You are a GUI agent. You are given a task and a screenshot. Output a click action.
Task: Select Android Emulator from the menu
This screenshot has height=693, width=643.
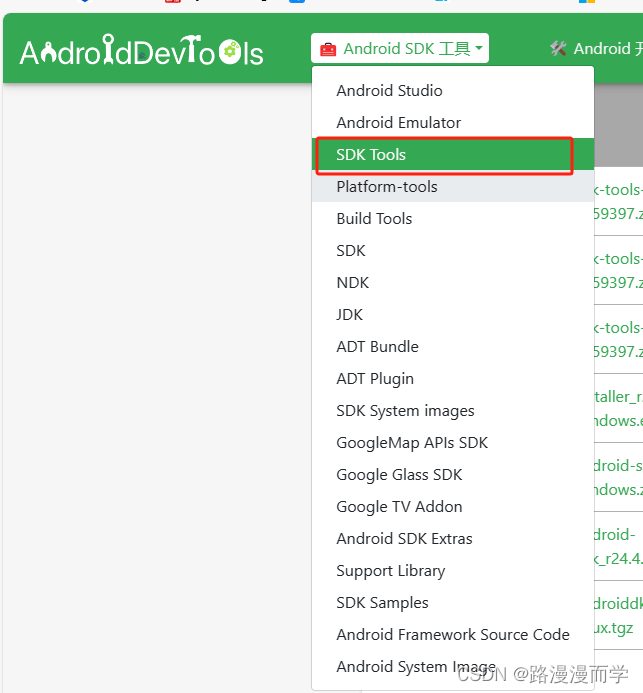coord(453,122)
